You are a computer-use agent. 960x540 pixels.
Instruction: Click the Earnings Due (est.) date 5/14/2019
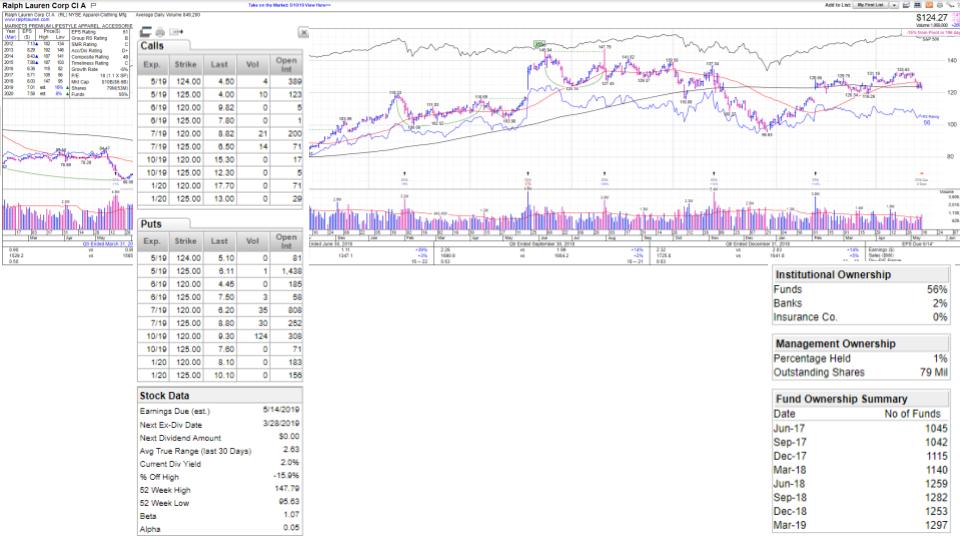[x=281, y=410]
